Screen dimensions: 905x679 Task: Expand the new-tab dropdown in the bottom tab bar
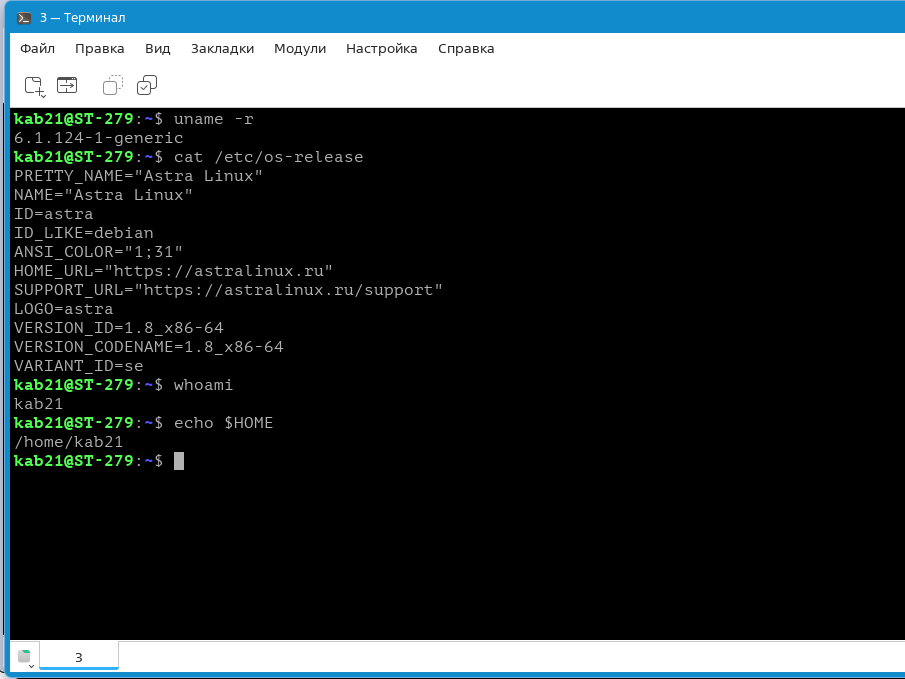[x=25, y=658]
